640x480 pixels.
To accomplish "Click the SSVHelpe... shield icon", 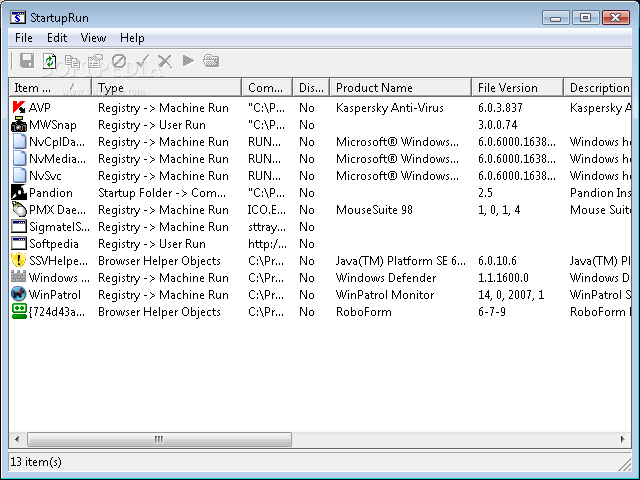I will (x=19, y=260).
